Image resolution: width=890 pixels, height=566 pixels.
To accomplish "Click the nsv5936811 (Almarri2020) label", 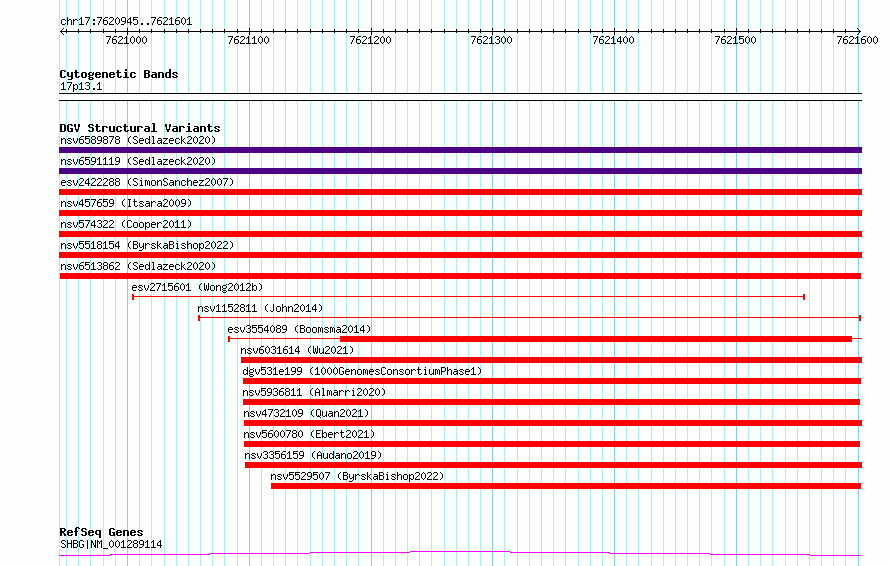I will (x=314, y=392).
